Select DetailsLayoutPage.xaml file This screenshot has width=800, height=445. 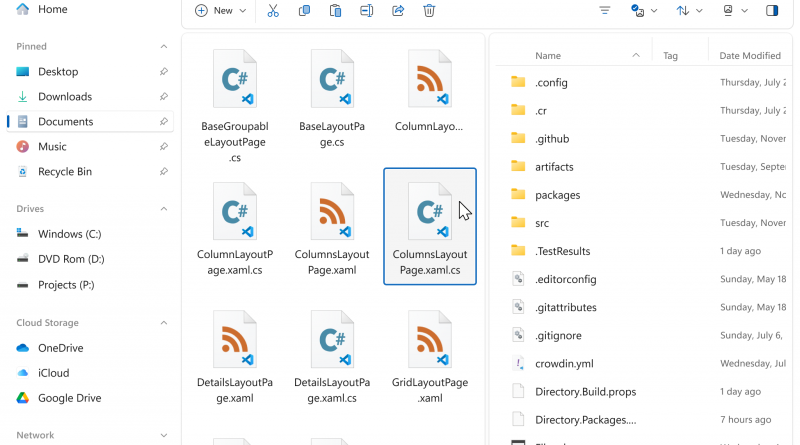tap(235, 356)
